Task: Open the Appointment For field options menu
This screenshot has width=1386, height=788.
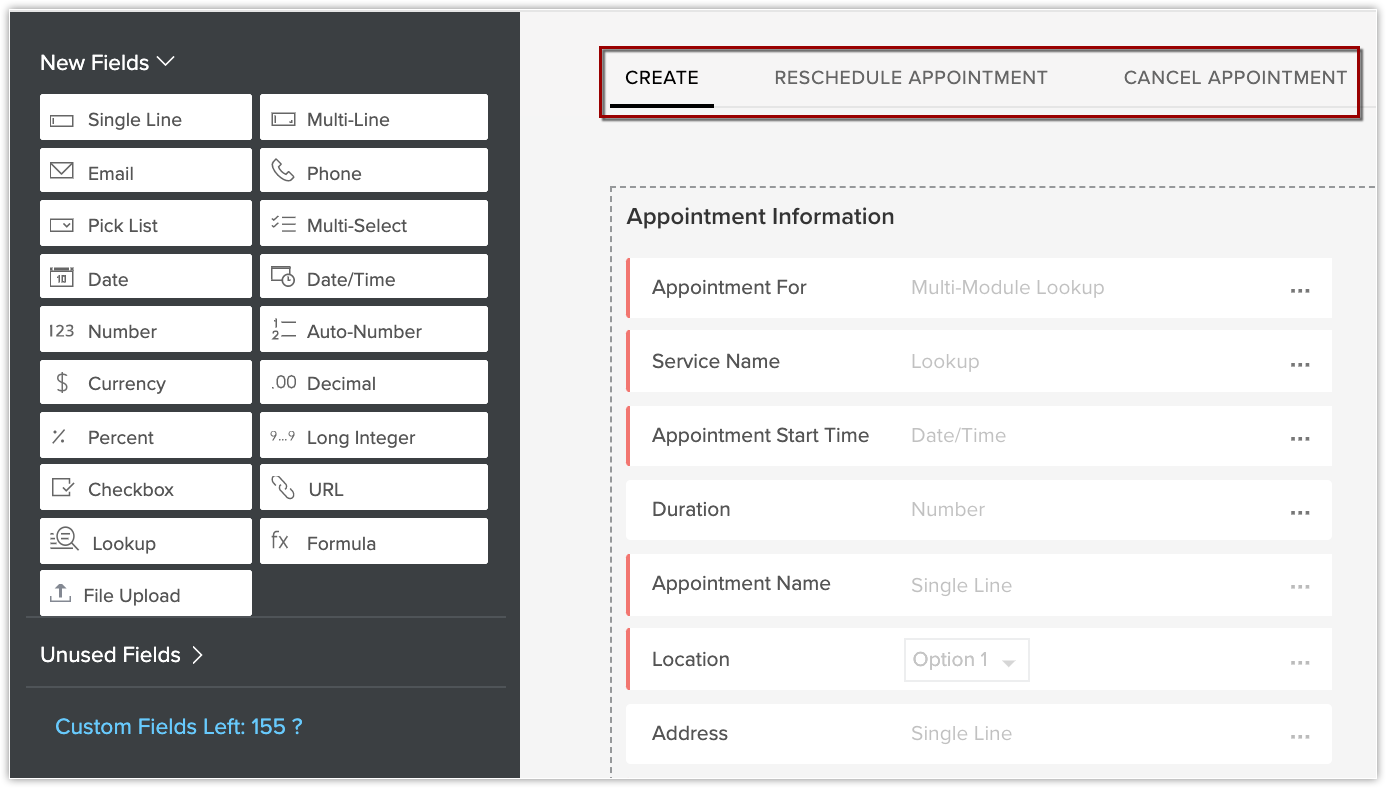Action: (1299, 290)
